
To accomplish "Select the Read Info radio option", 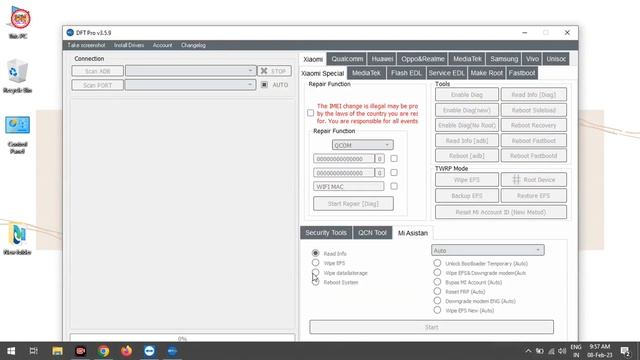I will tap(316, 253).
